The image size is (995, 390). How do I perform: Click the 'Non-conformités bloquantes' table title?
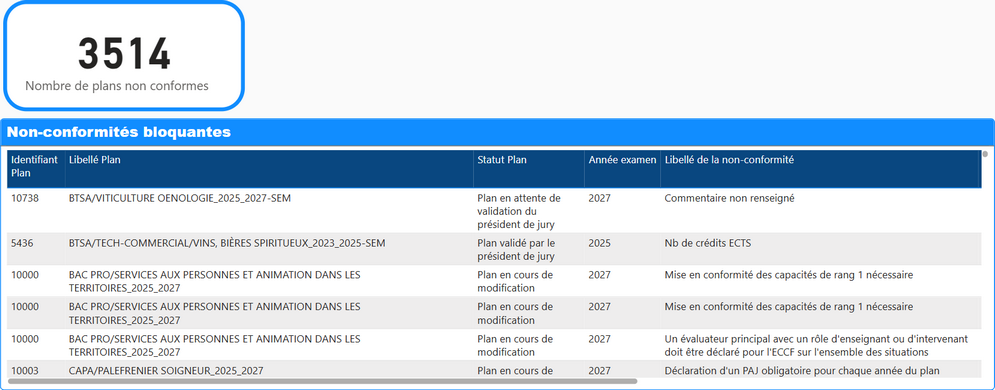click(119, 133)
